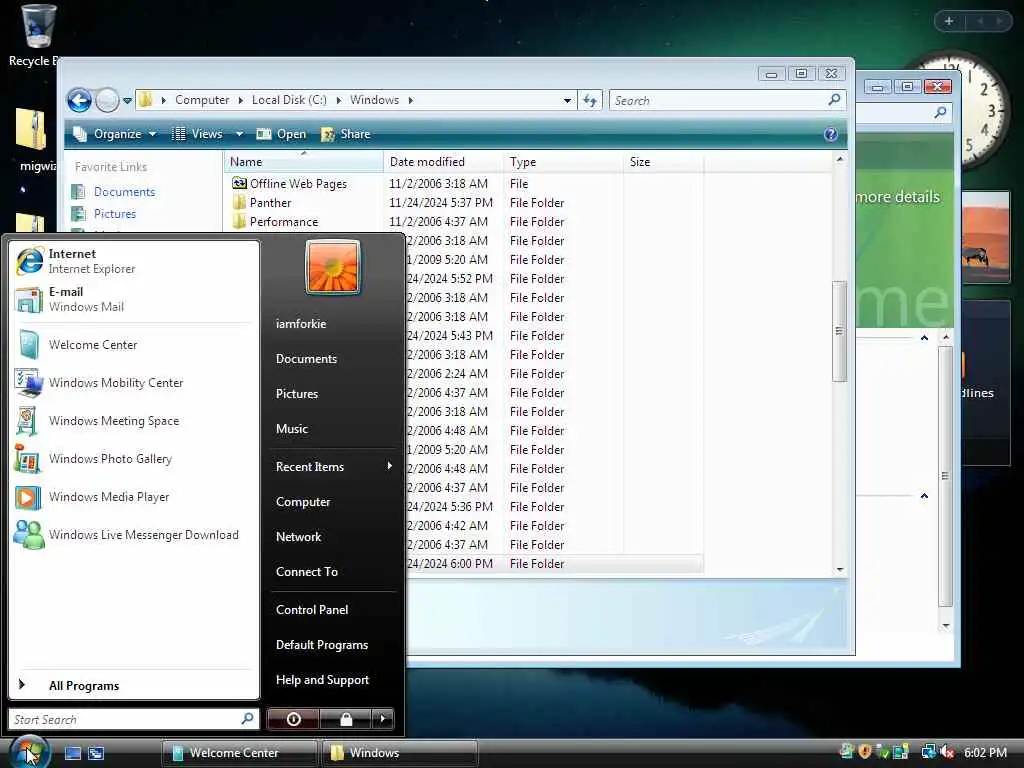This screenshot has width=1024, height=768.
Task: Click the network tray icon
Action: tap(928, 752)
